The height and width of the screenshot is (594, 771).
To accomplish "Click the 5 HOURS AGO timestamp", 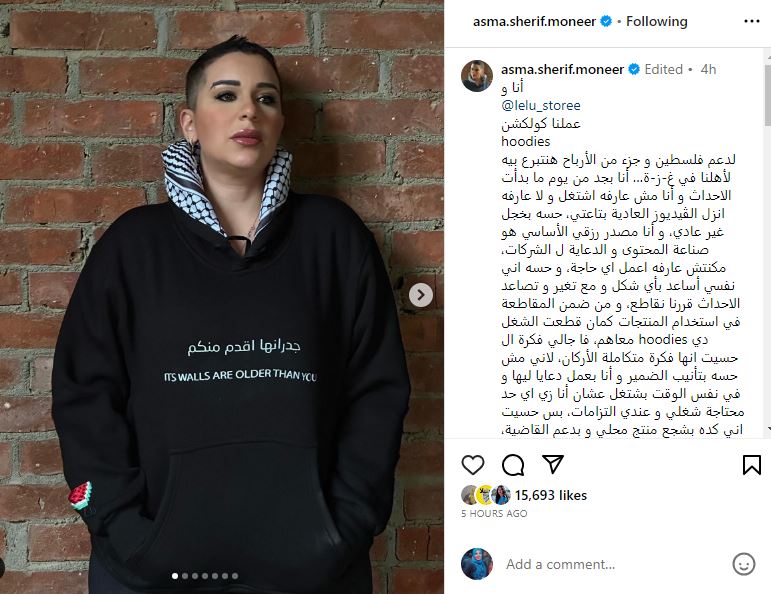I will click(x=494, y=513).
